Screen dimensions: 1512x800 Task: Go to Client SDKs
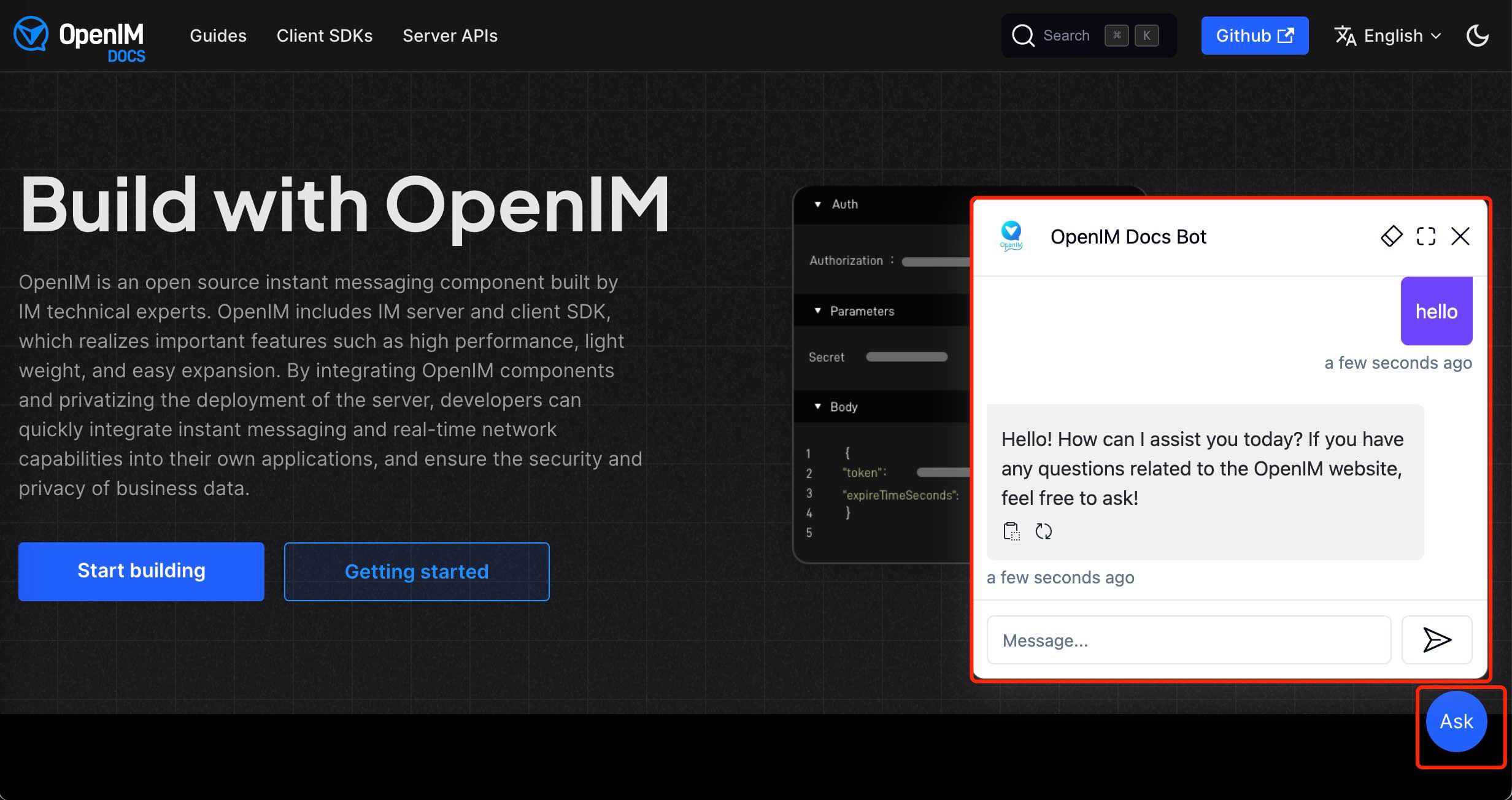tap(324, 36)
